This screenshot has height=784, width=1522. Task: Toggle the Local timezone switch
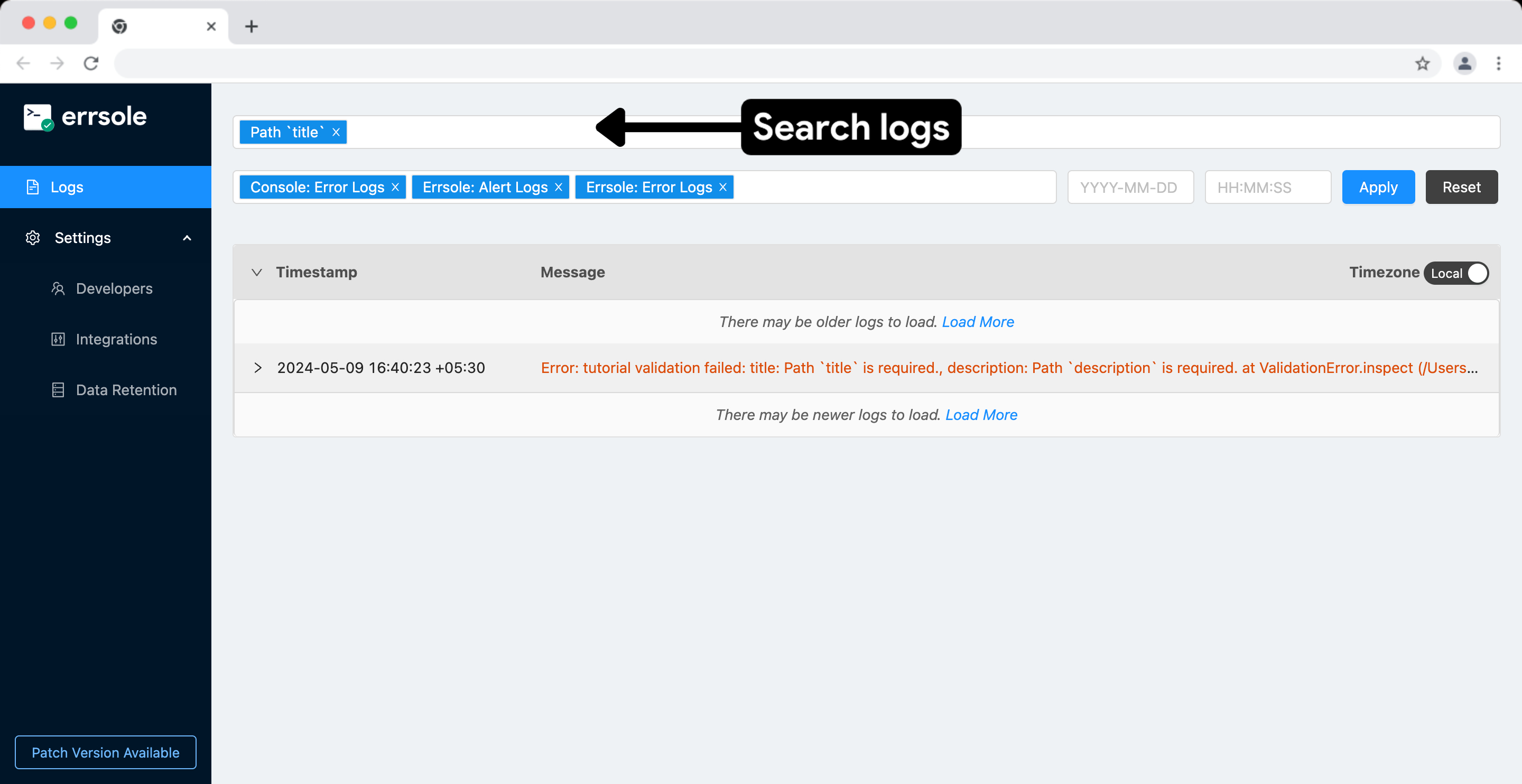(x=1456, y=273)
